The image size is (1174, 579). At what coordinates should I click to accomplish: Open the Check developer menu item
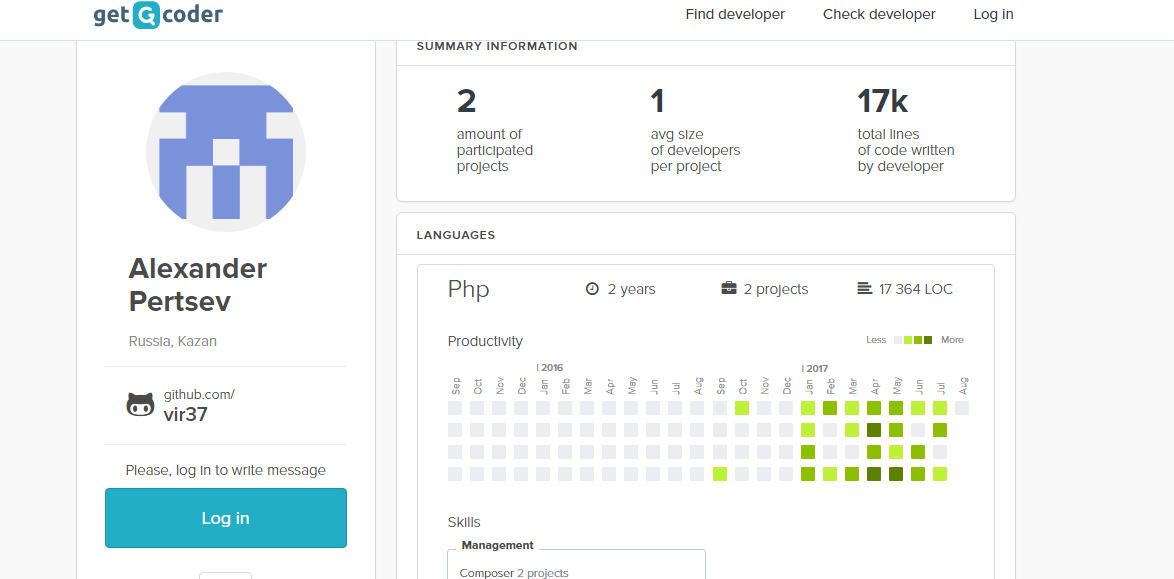(x=879, y=14)
